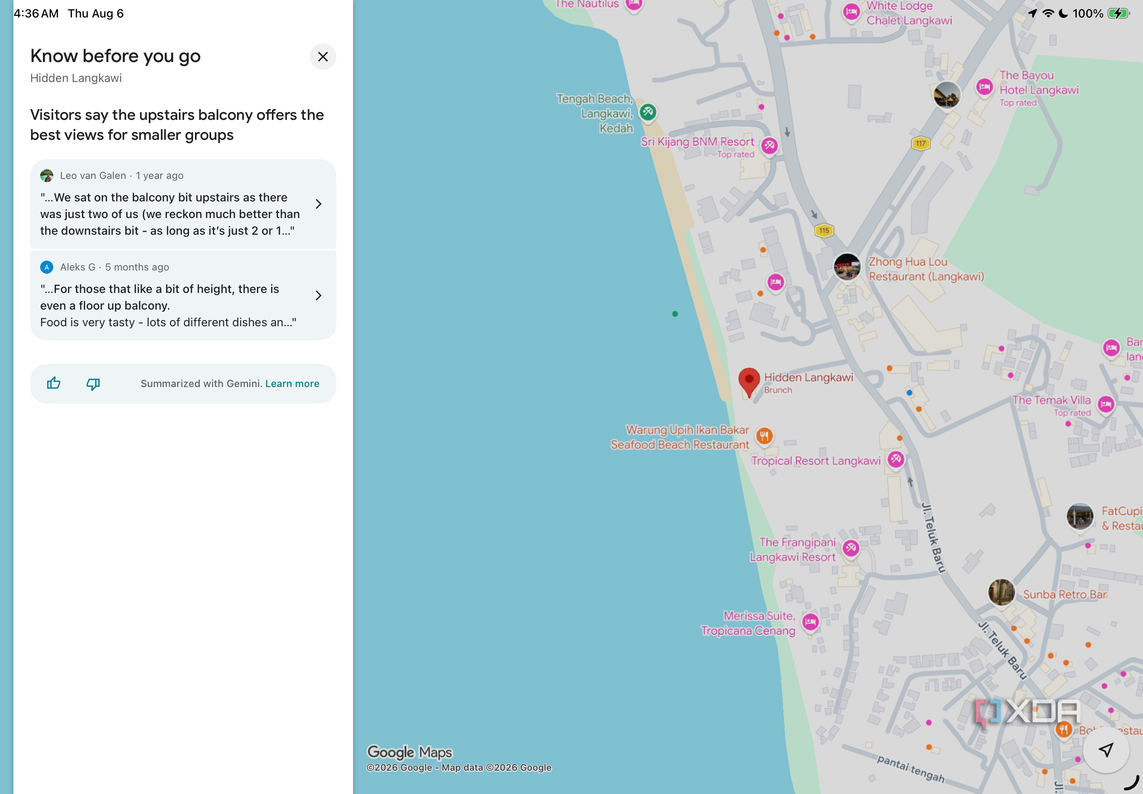Screen dimensions: 1143x794
Task: Select The Bayou Hotel Langkawi pin
Action: pyautogui.click(x=984, y=87)
